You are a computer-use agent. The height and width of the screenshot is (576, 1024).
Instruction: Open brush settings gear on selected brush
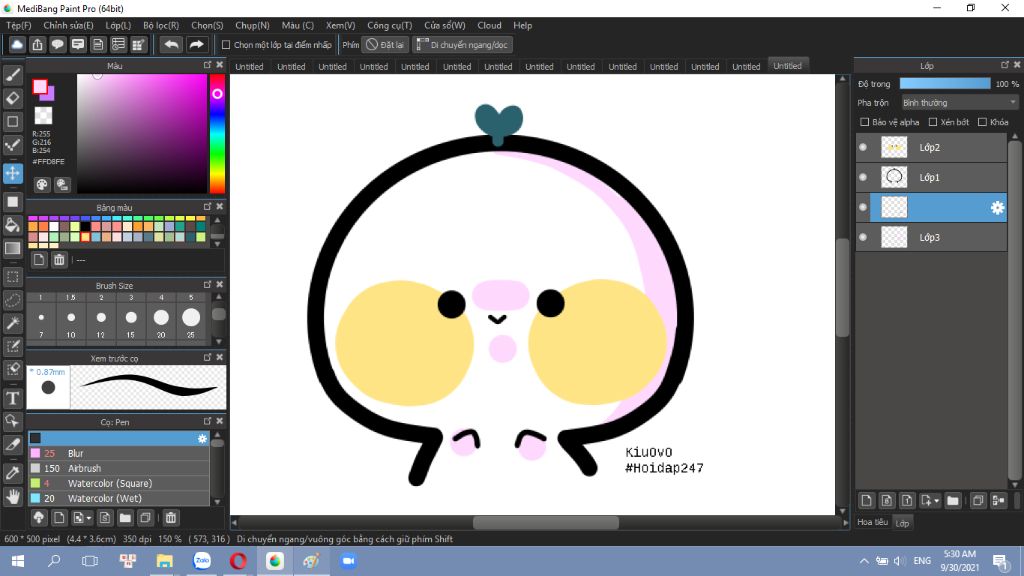pyautogui.click(x=202, y=439)
